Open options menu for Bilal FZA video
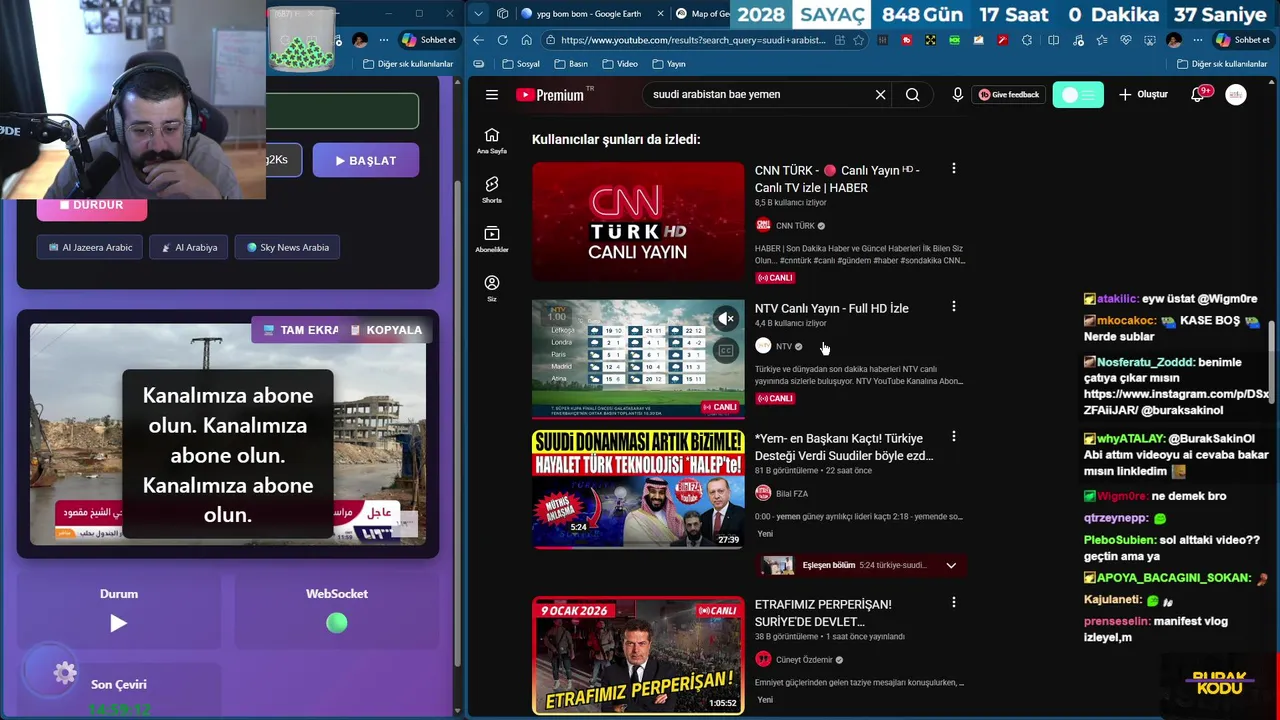Screen dimensions: 1280x720 (953, 437)
